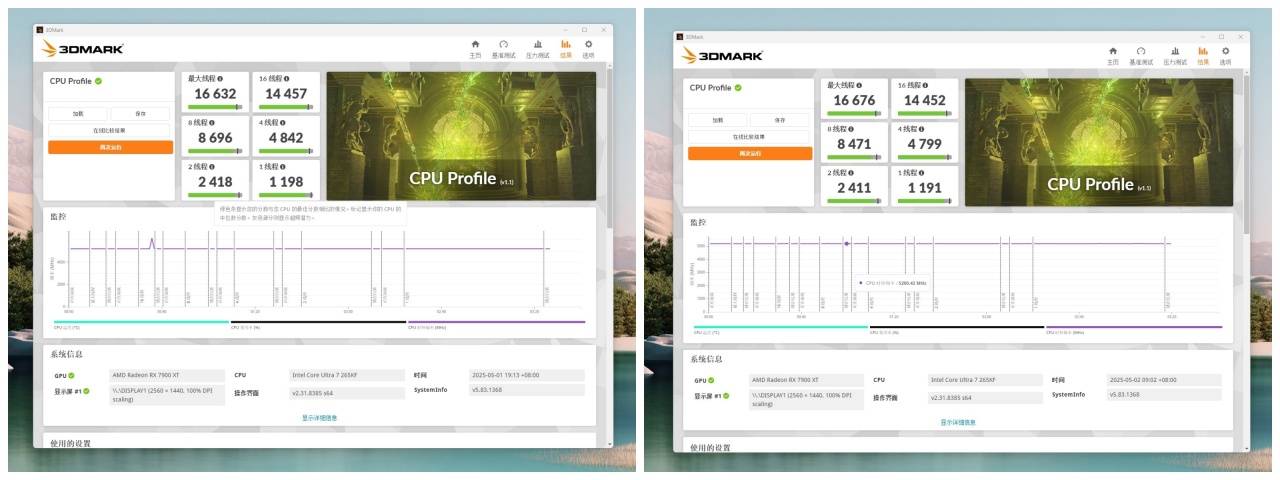Click info icon beside 2 线程 above 2 411
1280x480 pixels.
click(850, 173)
